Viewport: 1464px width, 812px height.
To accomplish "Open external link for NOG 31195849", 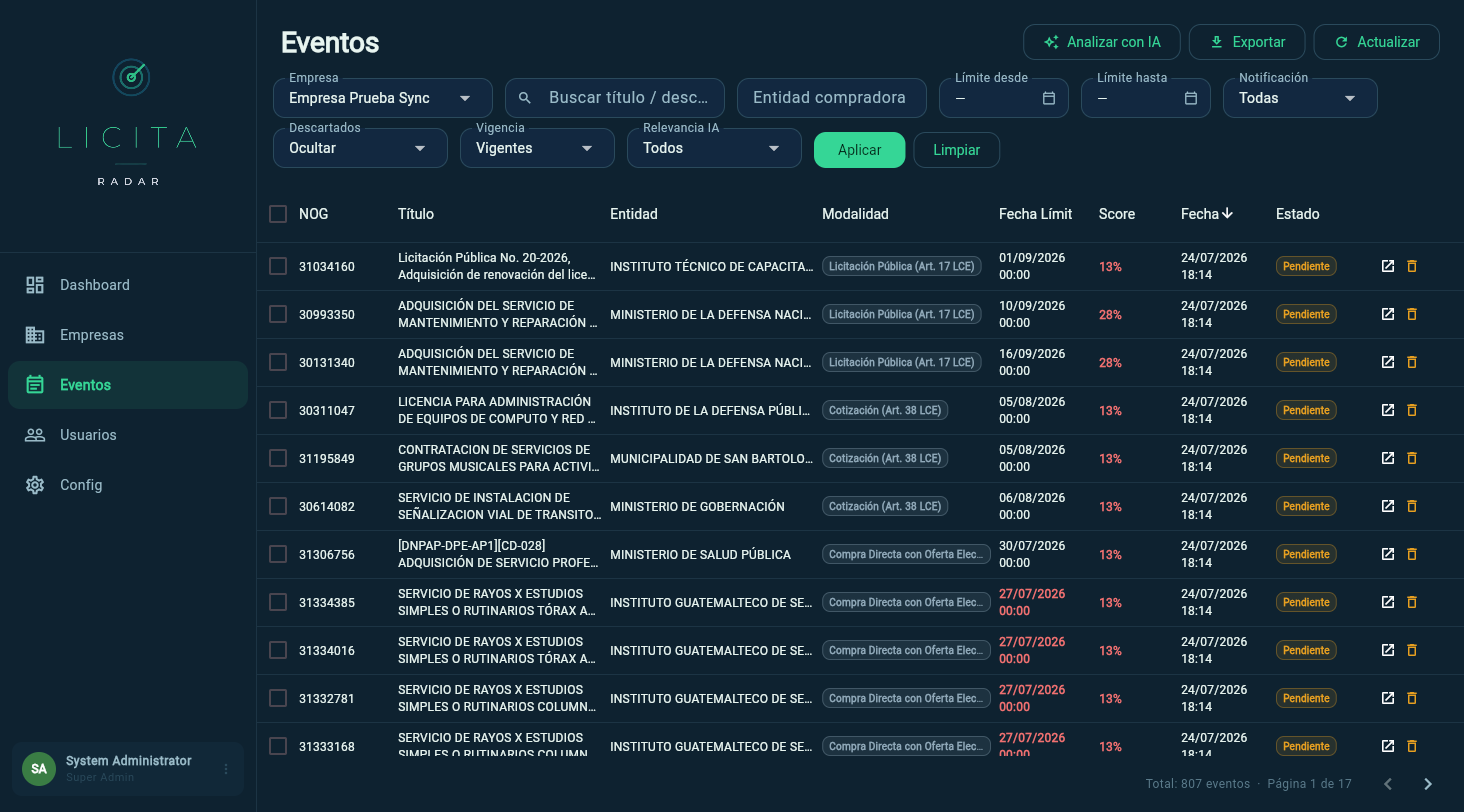I will coord(1388,458).
